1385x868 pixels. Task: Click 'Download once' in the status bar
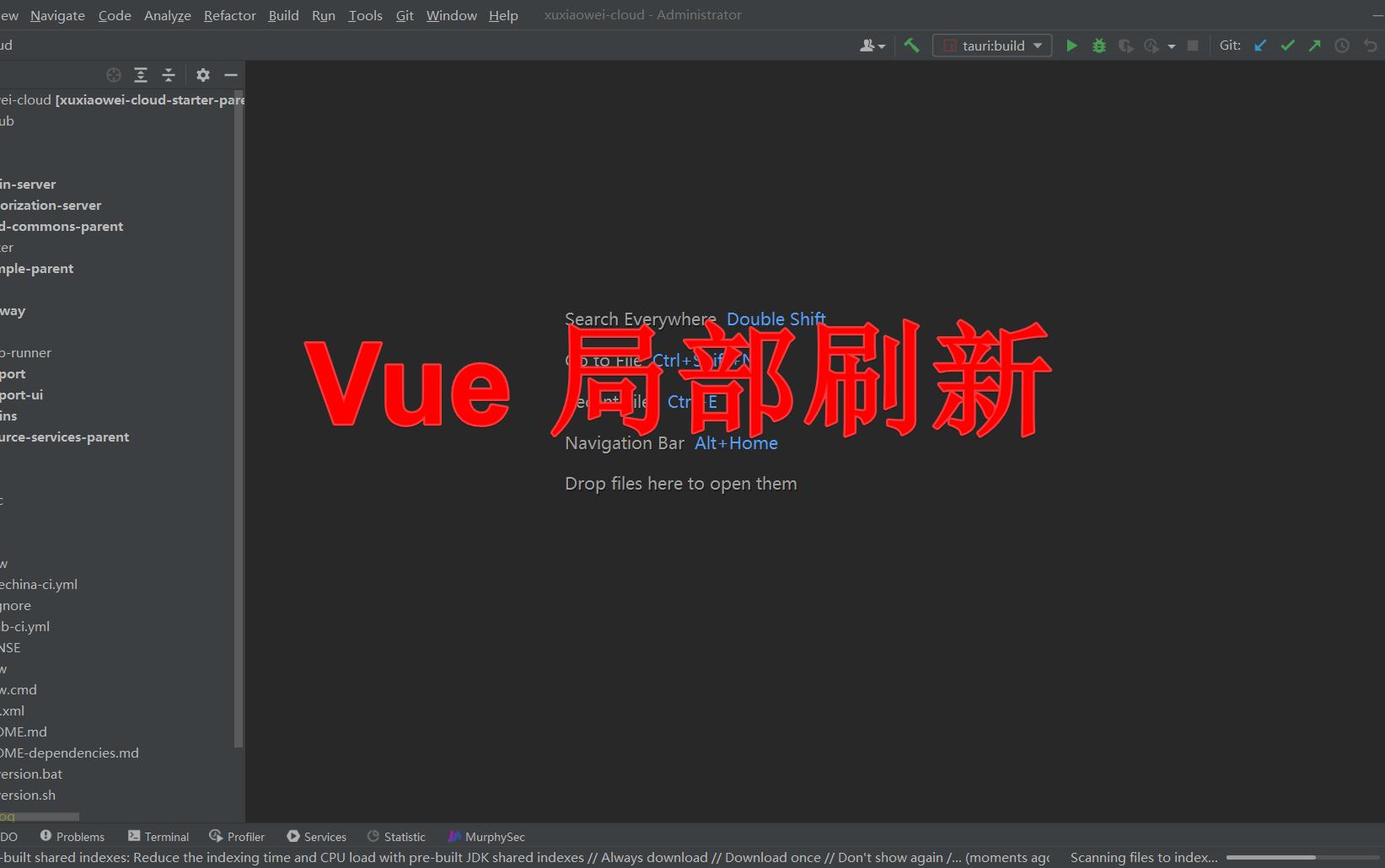click(772, 858)
